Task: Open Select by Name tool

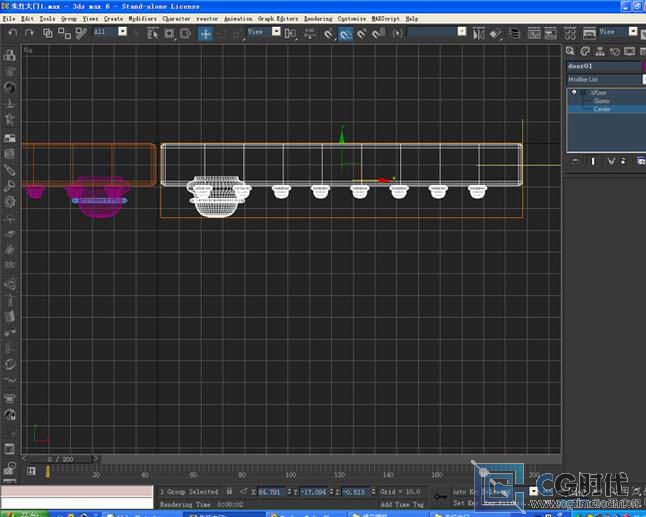Action: click(x=152, y=33)
